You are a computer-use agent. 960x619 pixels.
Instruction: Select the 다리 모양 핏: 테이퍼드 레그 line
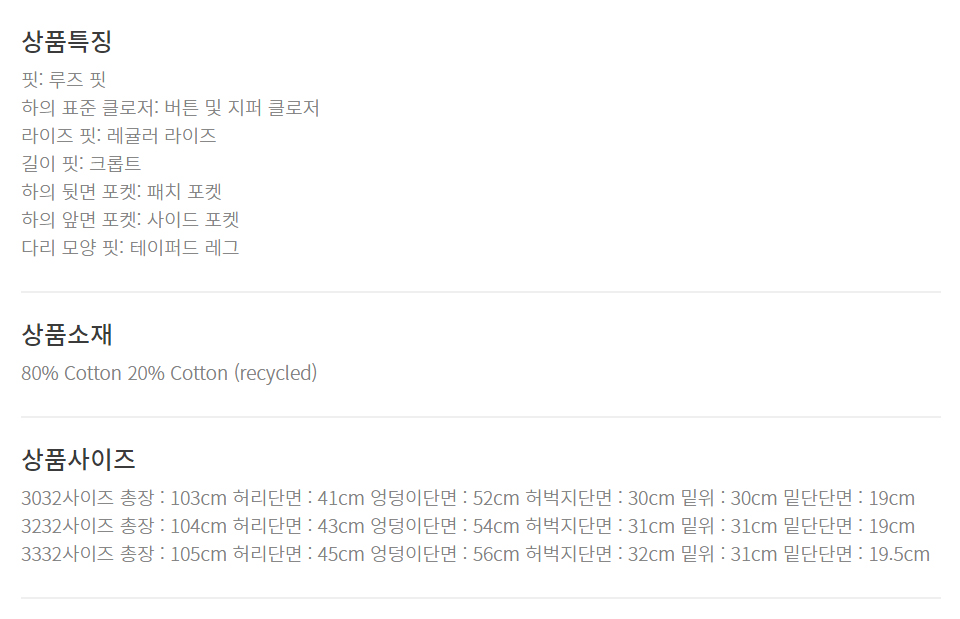tap(130, 248)
